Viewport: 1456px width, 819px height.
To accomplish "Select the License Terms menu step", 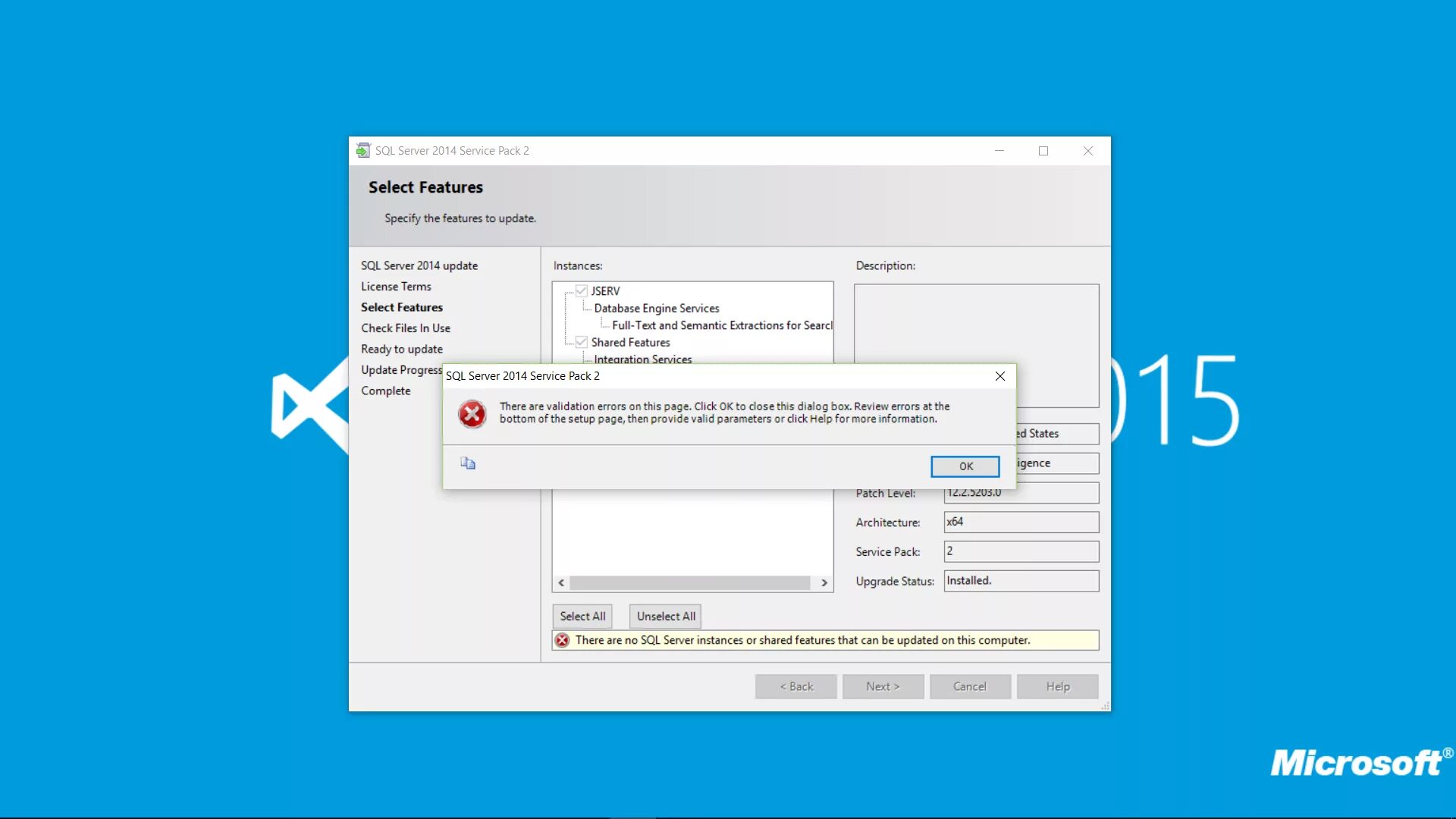I will 396,285.
